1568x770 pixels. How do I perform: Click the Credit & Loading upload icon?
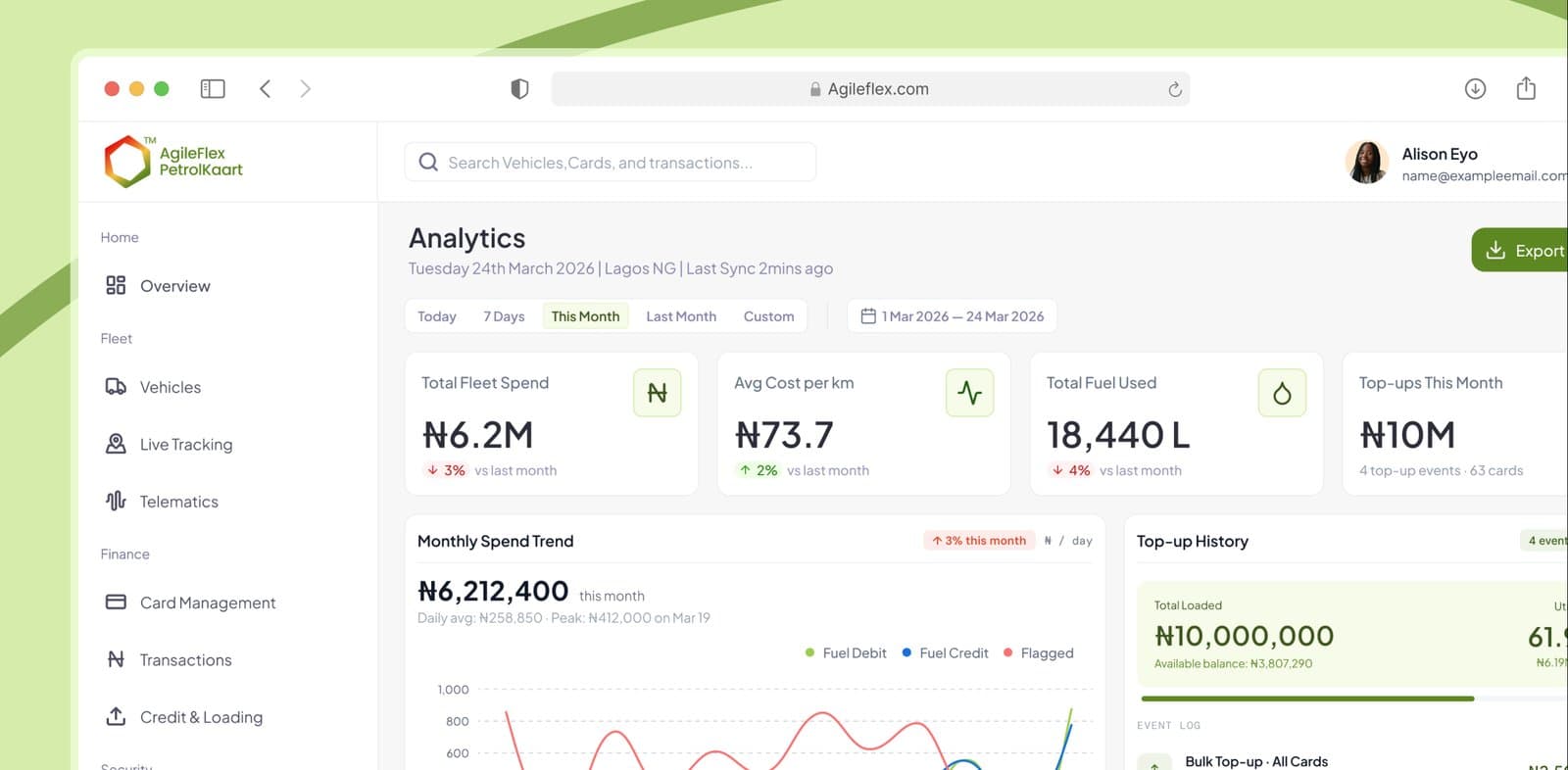(116, 716)
